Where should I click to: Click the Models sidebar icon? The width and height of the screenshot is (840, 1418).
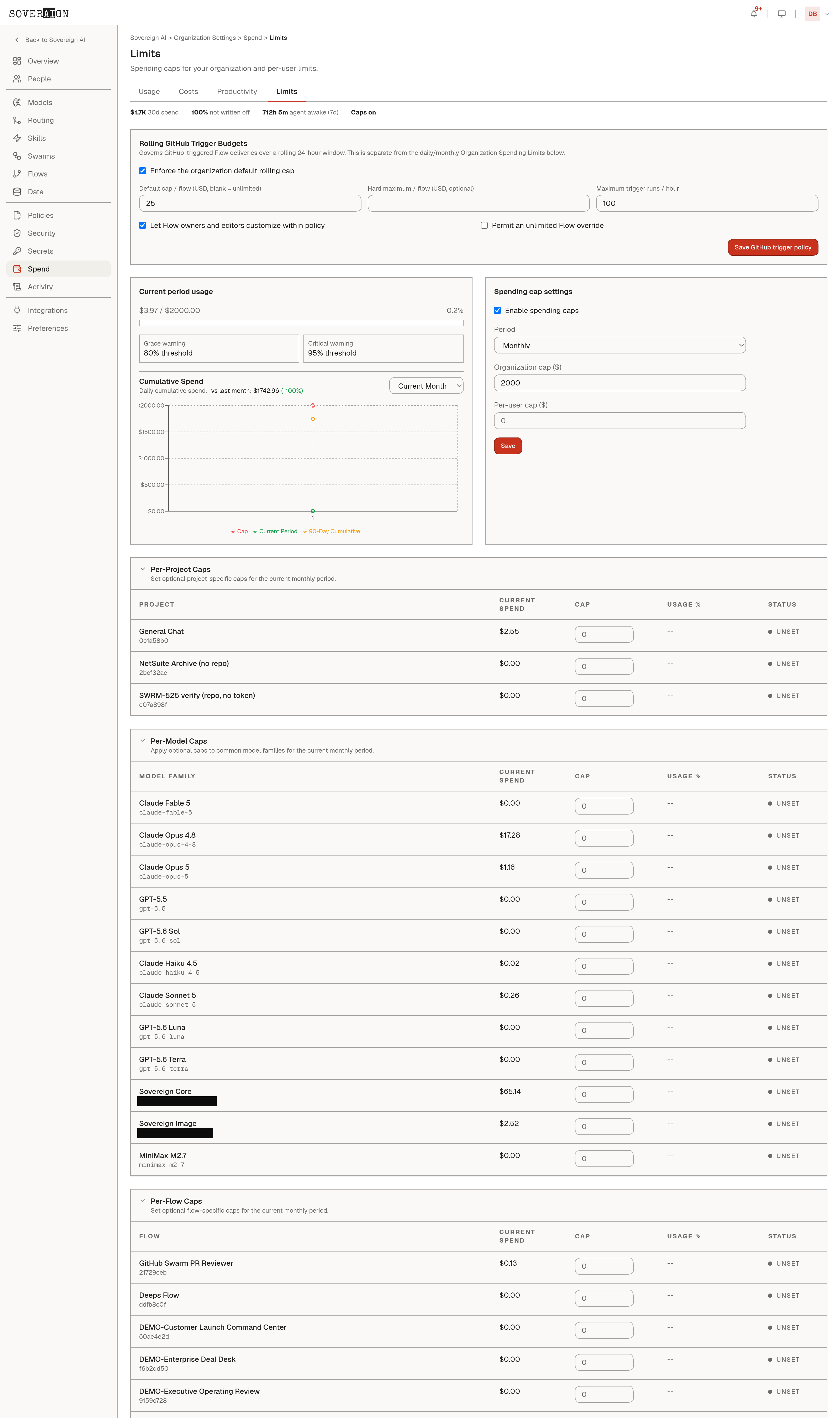(17, 102)
